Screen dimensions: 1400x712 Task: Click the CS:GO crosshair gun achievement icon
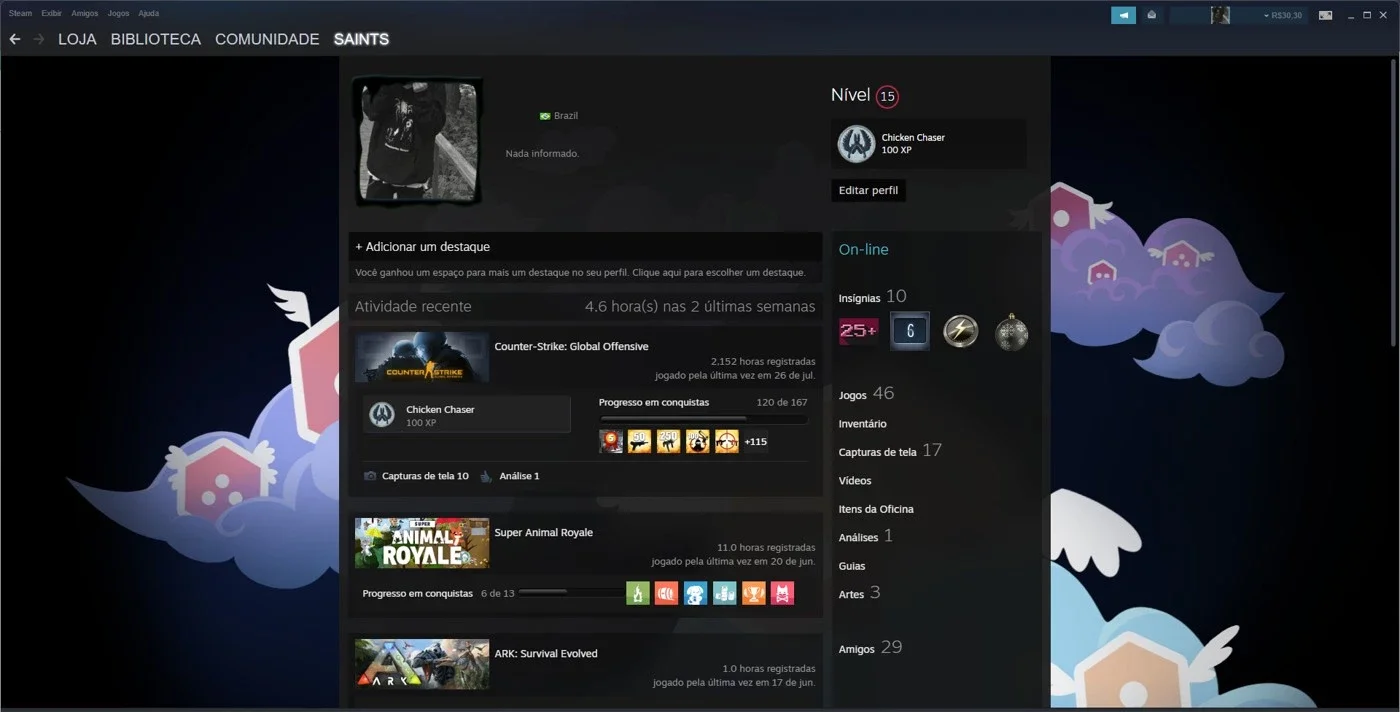[727, 441]
